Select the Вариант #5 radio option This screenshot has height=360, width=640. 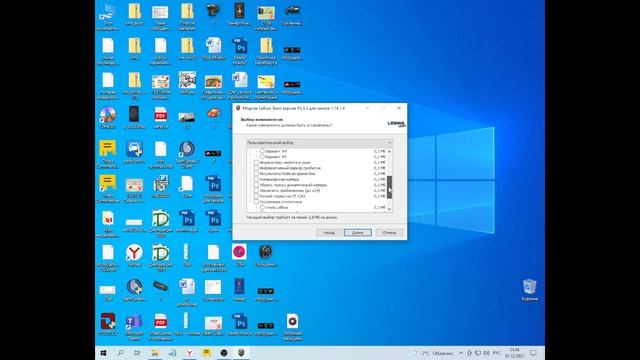coord(262,157)
